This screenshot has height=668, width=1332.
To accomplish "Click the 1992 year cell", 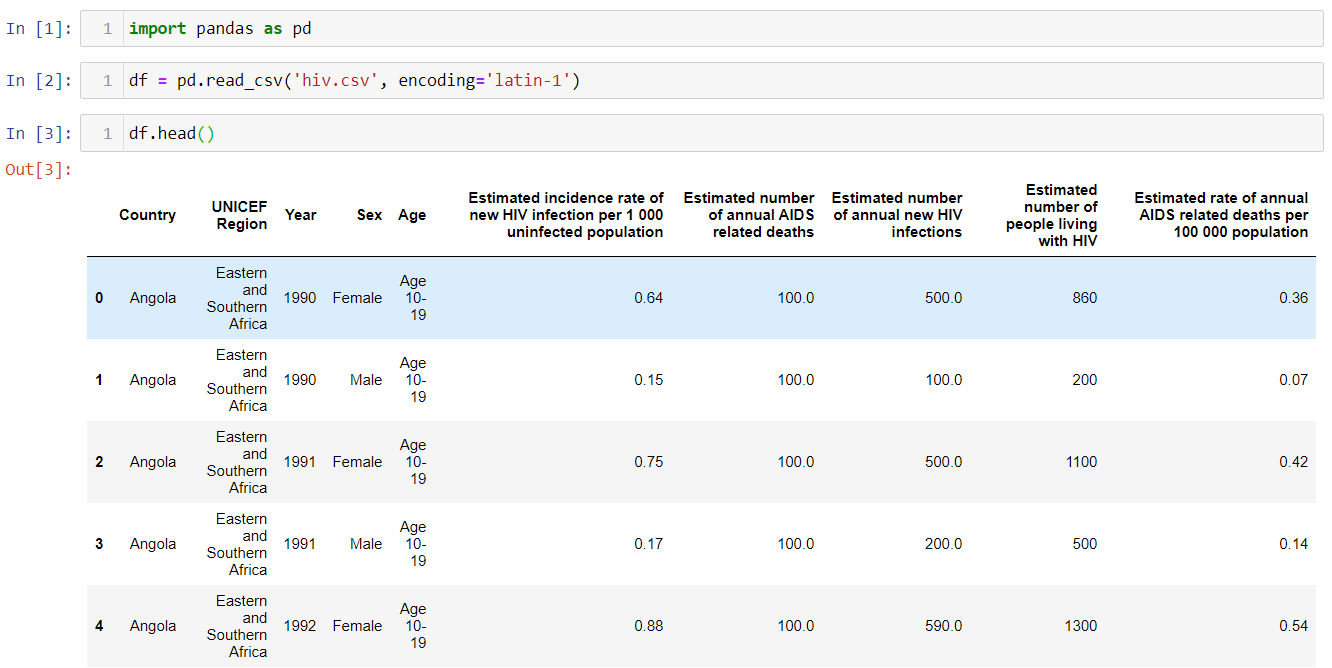I will tap(300, 626).
